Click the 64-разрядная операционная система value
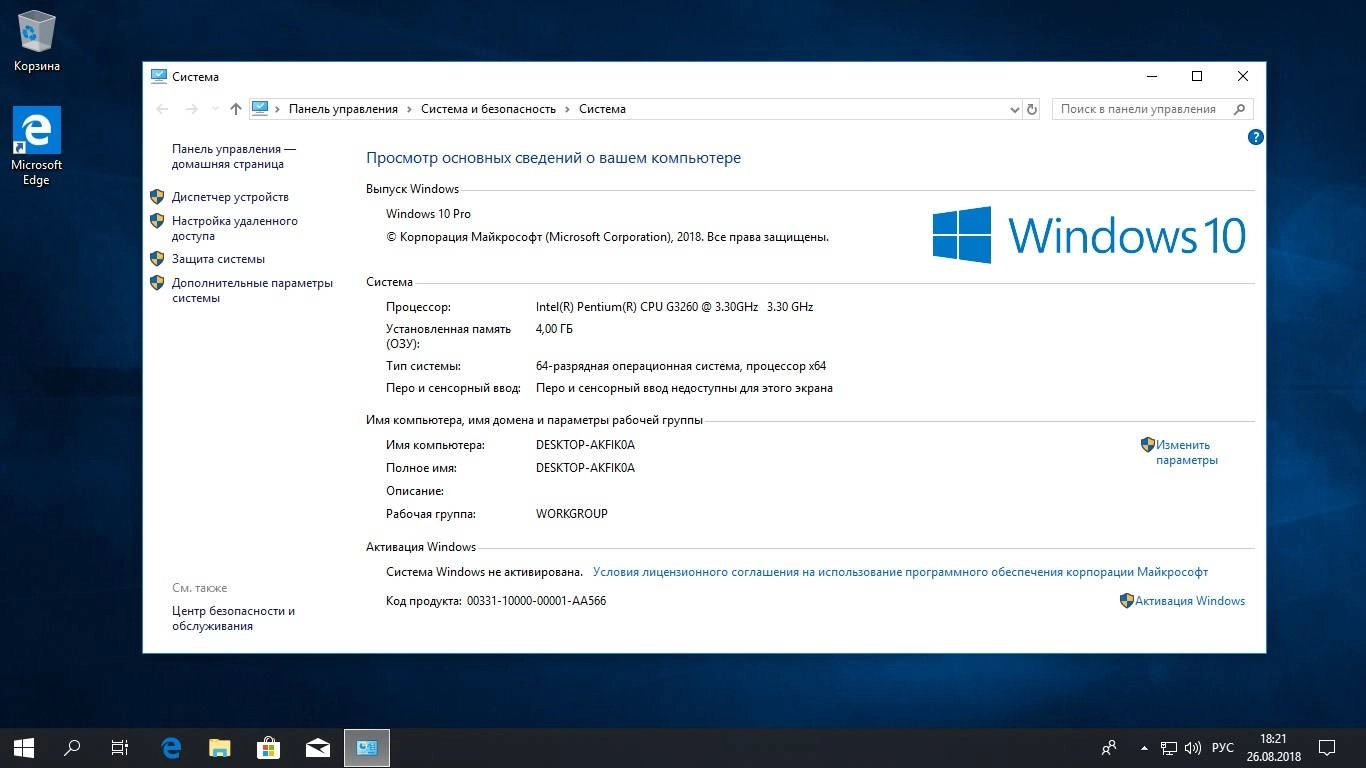Viewport: 1366px width, 768px height. point(681,366)
